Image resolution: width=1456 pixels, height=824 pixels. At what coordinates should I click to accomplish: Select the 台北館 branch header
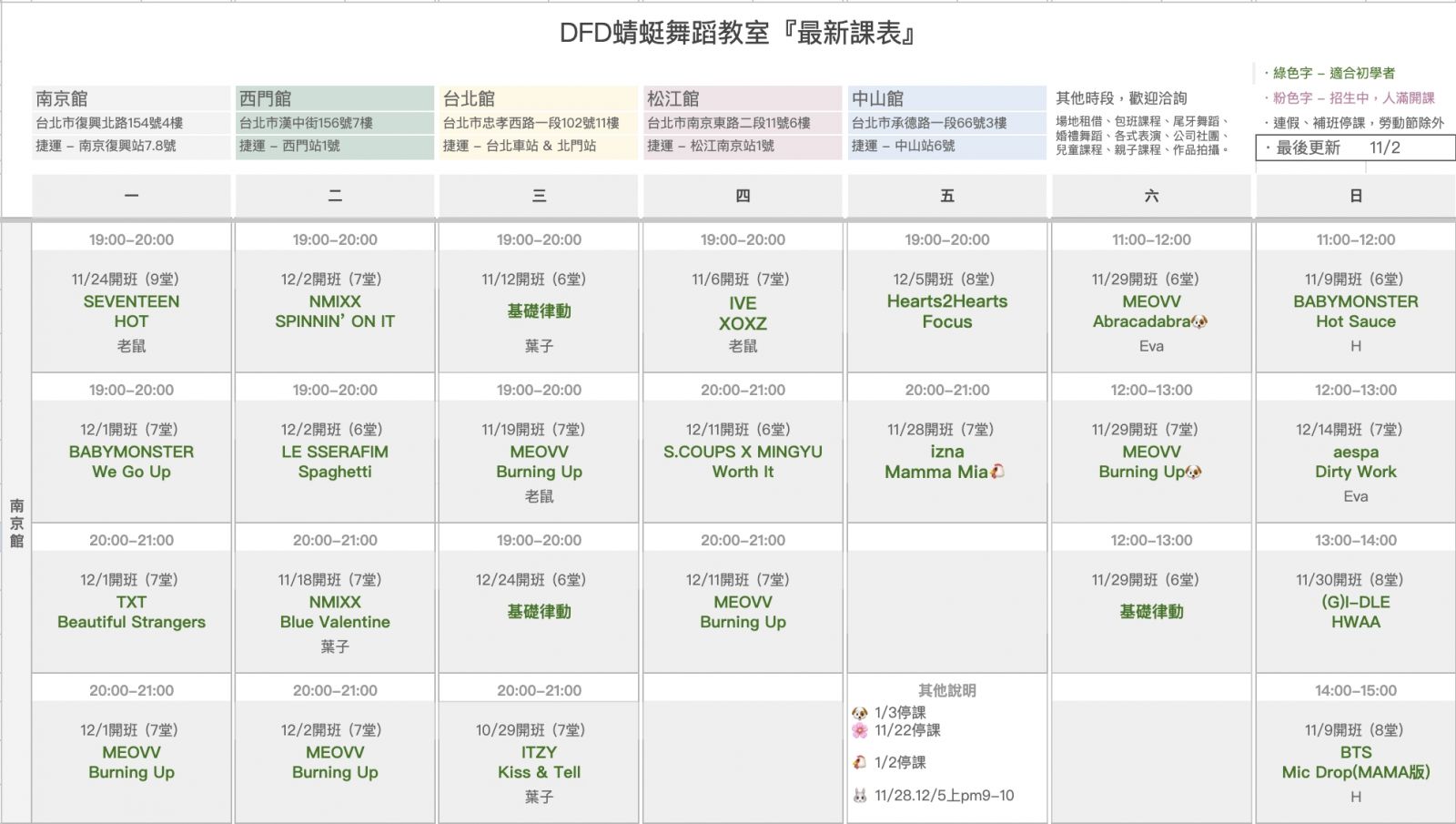coord(469,98)
